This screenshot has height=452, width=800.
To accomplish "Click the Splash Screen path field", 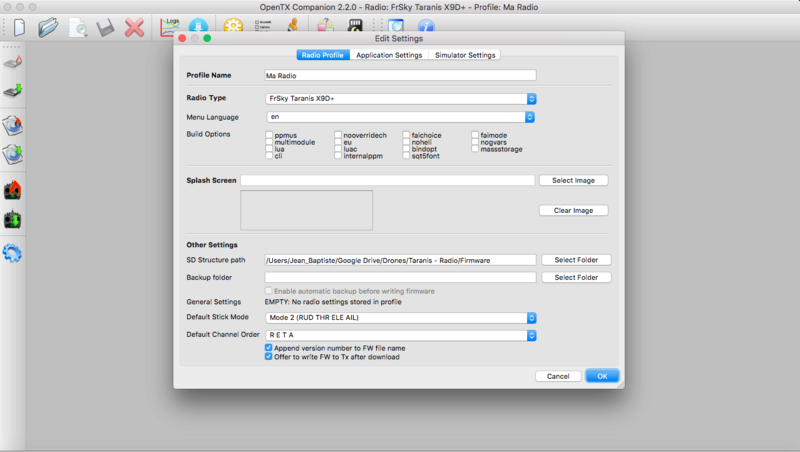I will pos(387,180).
